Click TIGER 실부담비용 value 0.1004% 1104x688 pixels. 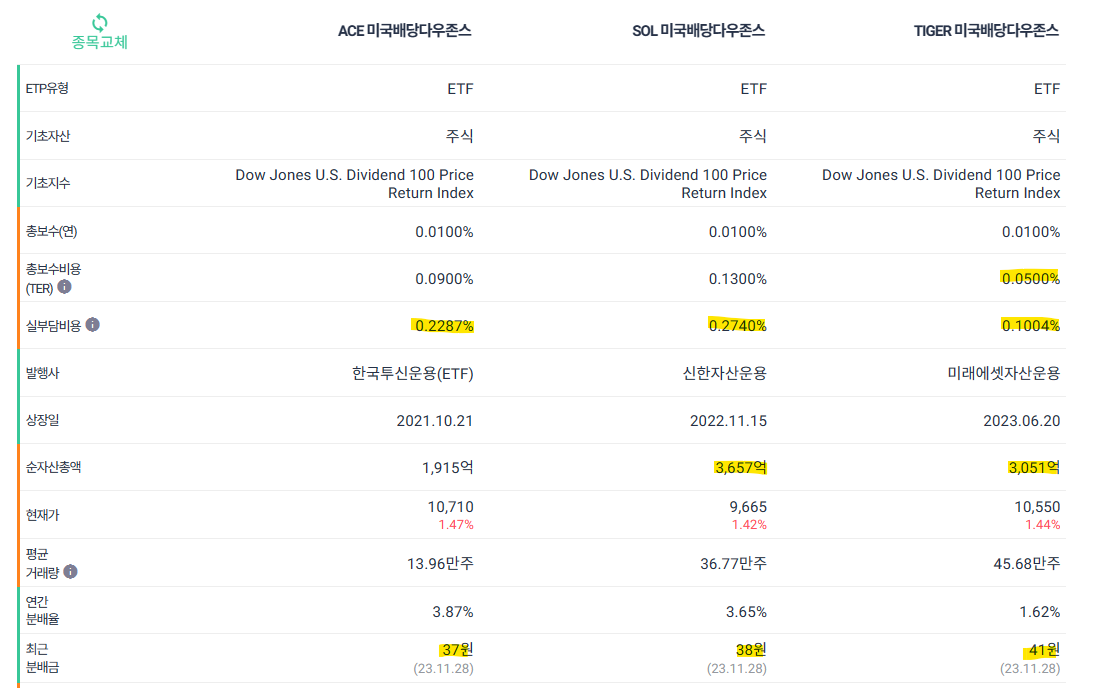click(x=1030, y=326)
